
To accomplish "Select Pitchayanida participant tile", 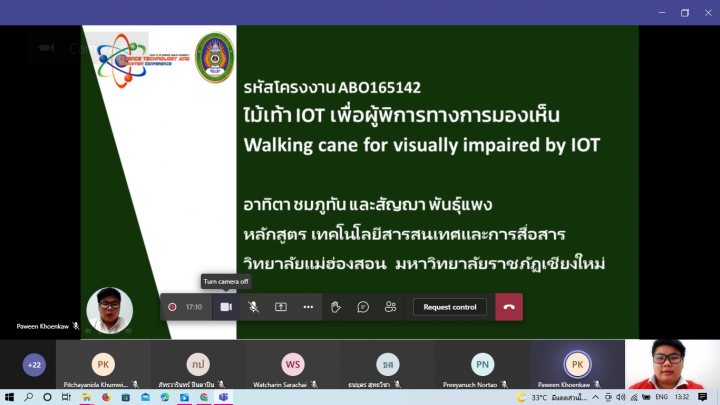I will (103, 365).
